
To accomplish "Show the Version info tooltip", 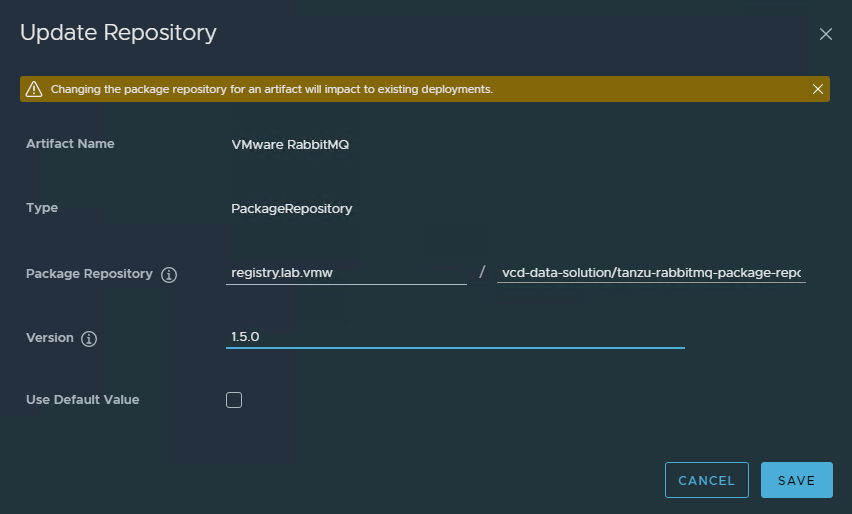I will pyautogui.click(x=89, y=339).
